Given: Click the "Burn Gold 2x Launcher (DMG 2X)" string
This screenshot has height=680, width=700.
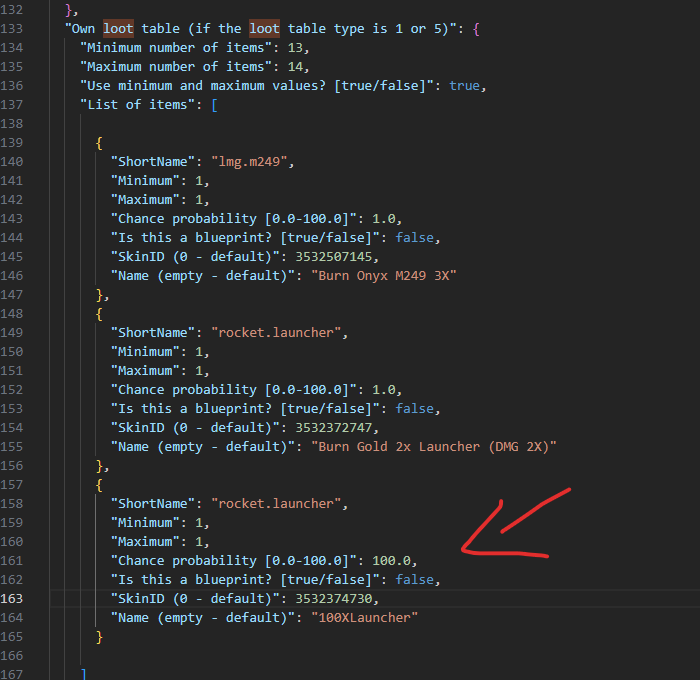Looking at the screenshot, I should point(433,447).
